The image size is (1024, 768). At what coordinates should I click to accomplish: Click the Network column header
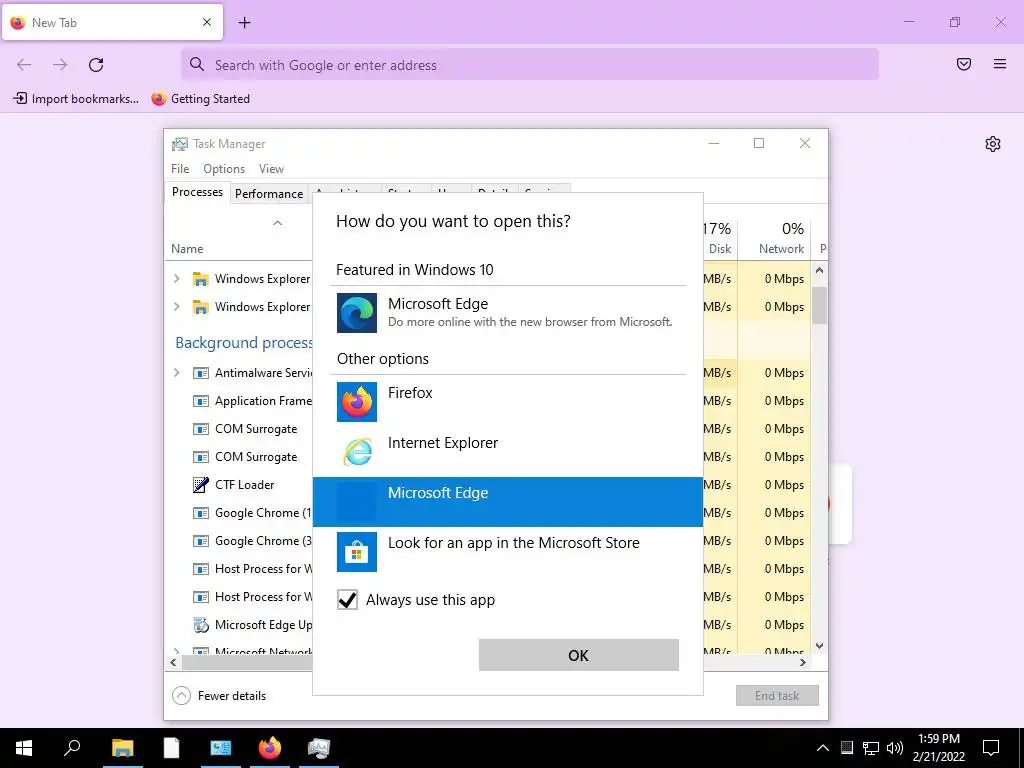click(x=774, y=238)
